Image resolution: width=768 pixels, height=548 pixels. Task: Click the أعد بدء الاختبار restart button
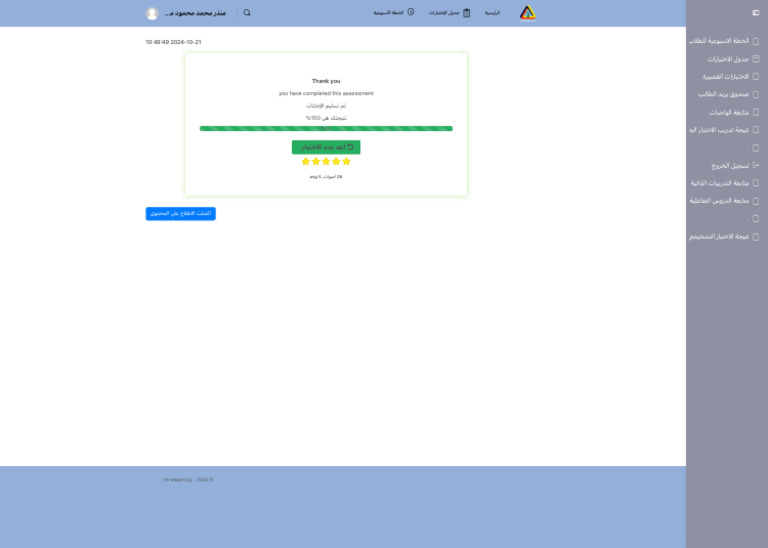(326, 147)
